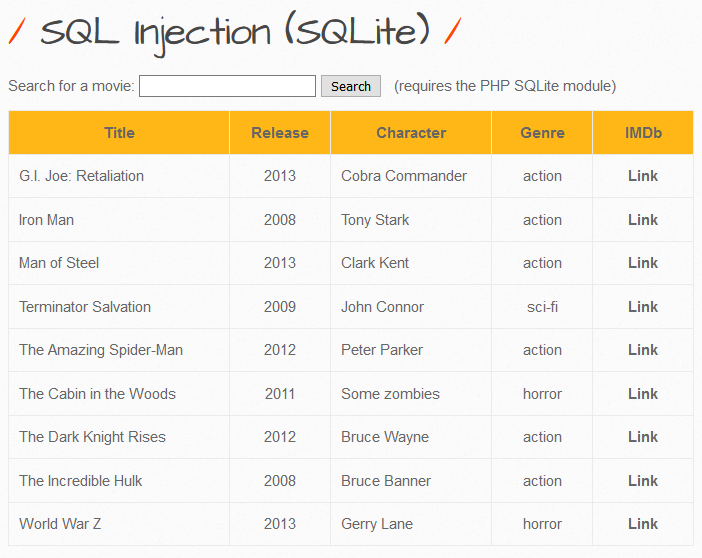Viewport: 702px width, 558px height.
Task: Open IMDb link for Iron Man
Action: pos(643,220)
